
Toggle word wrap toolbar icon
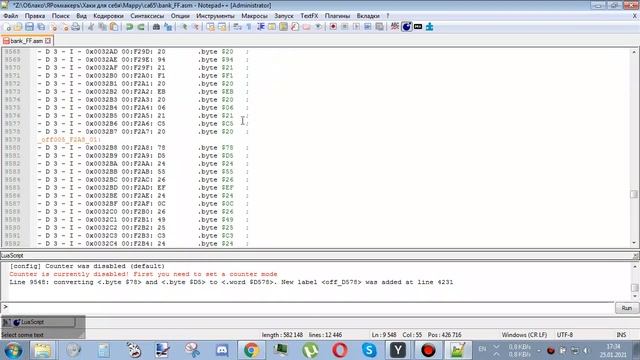point(238,27)
